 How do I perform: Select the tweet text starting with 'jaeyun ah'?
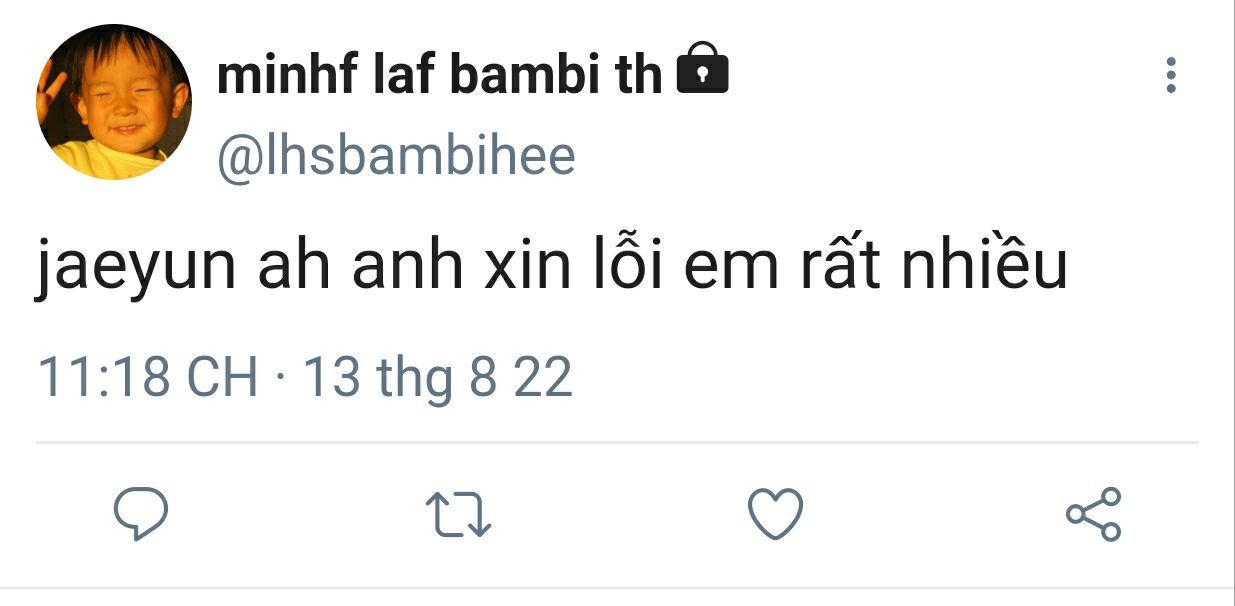pyautogui.click(x=552, y=267)
